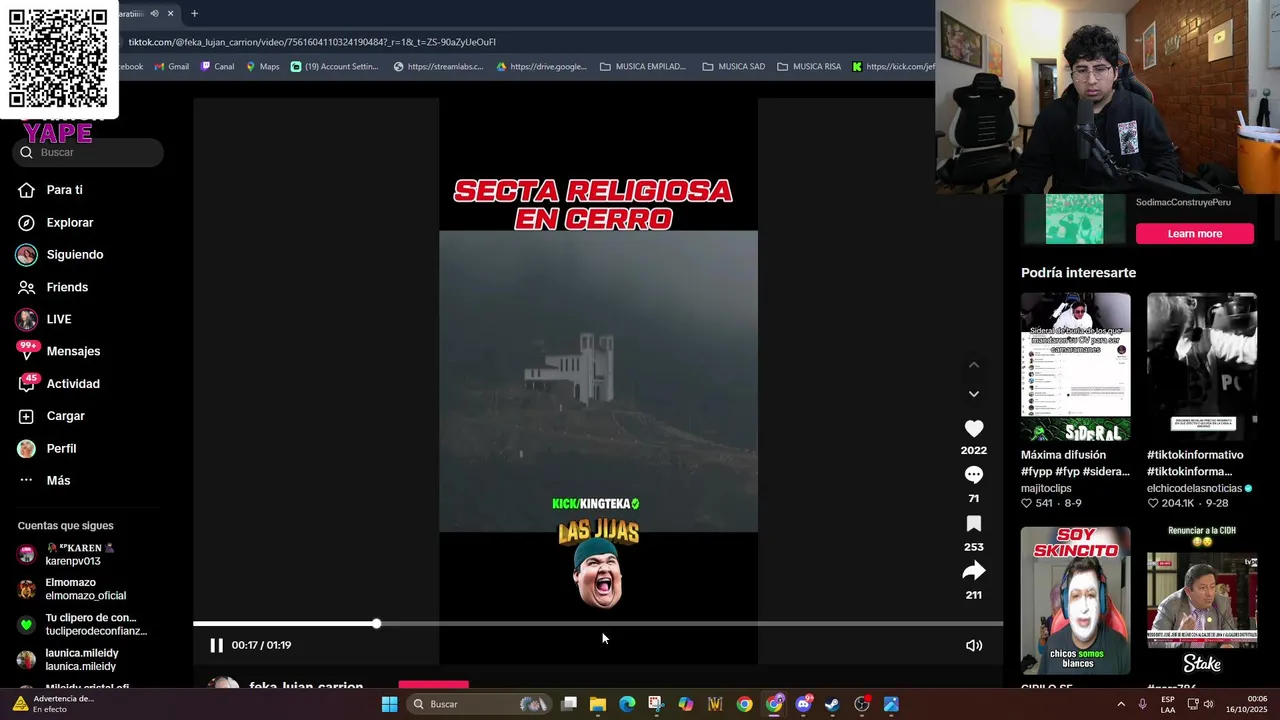Click the microphone icon in system tray
Screen dimensions: 1280x720
point(1142,704)
